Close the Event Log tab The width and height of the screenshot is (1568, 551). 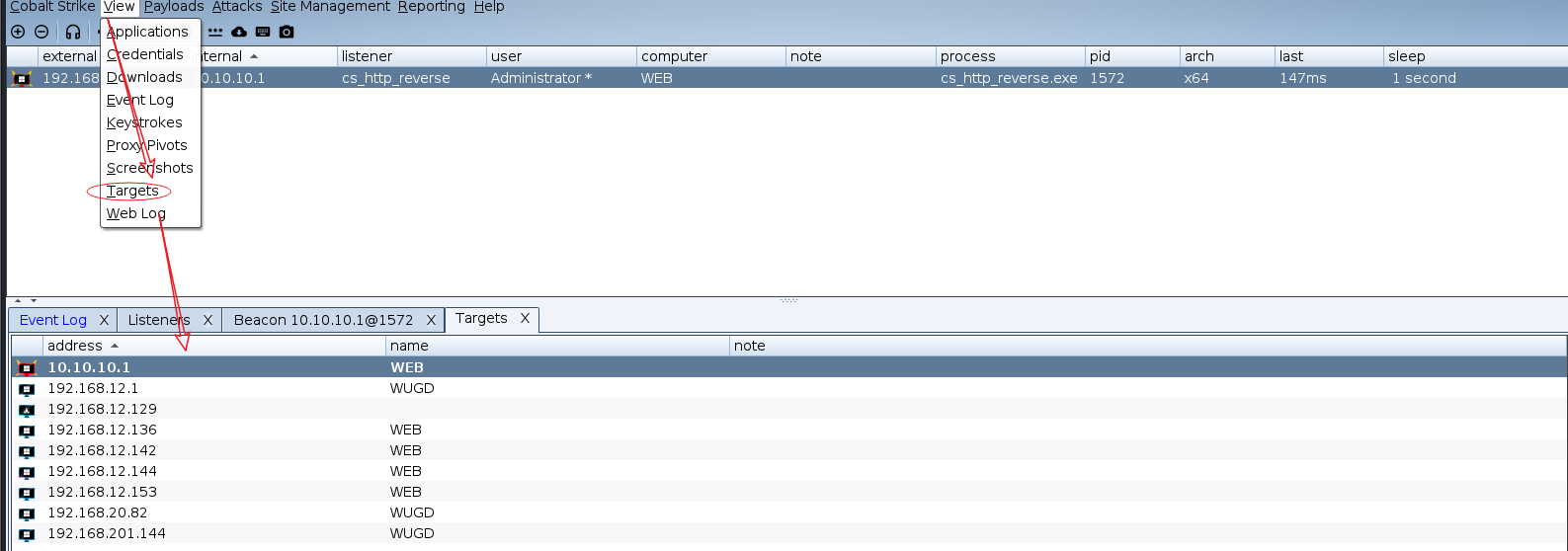[104, 320]
